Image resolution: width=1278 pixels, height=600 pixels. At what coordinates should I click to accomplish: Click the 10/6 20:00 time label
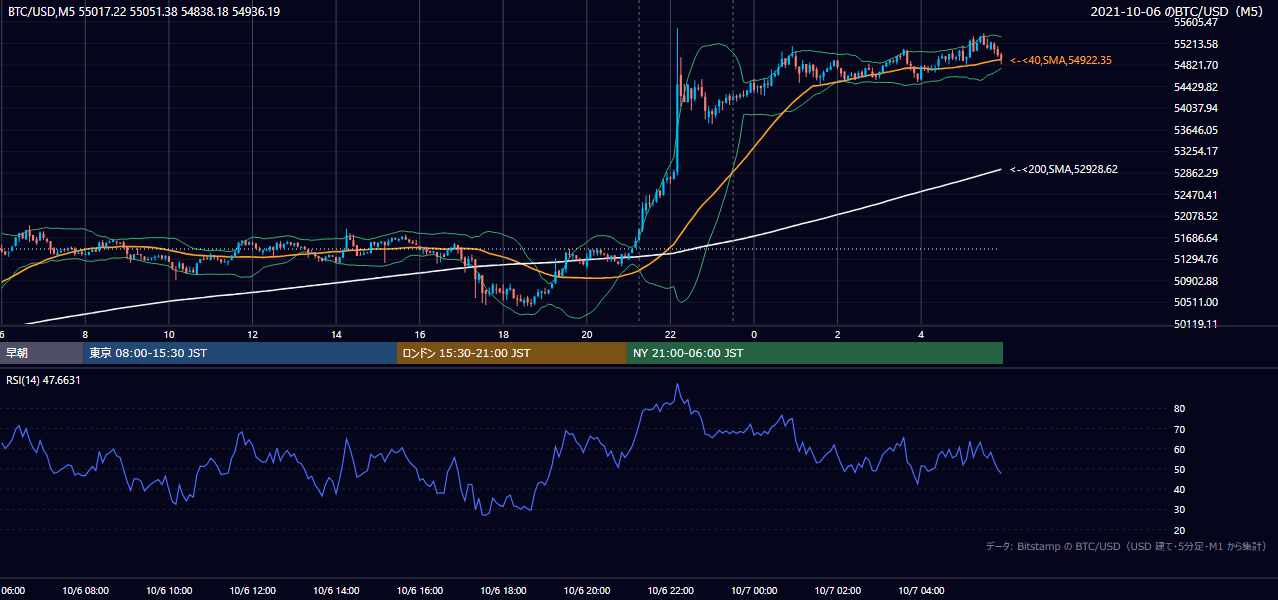pos(586,591)
